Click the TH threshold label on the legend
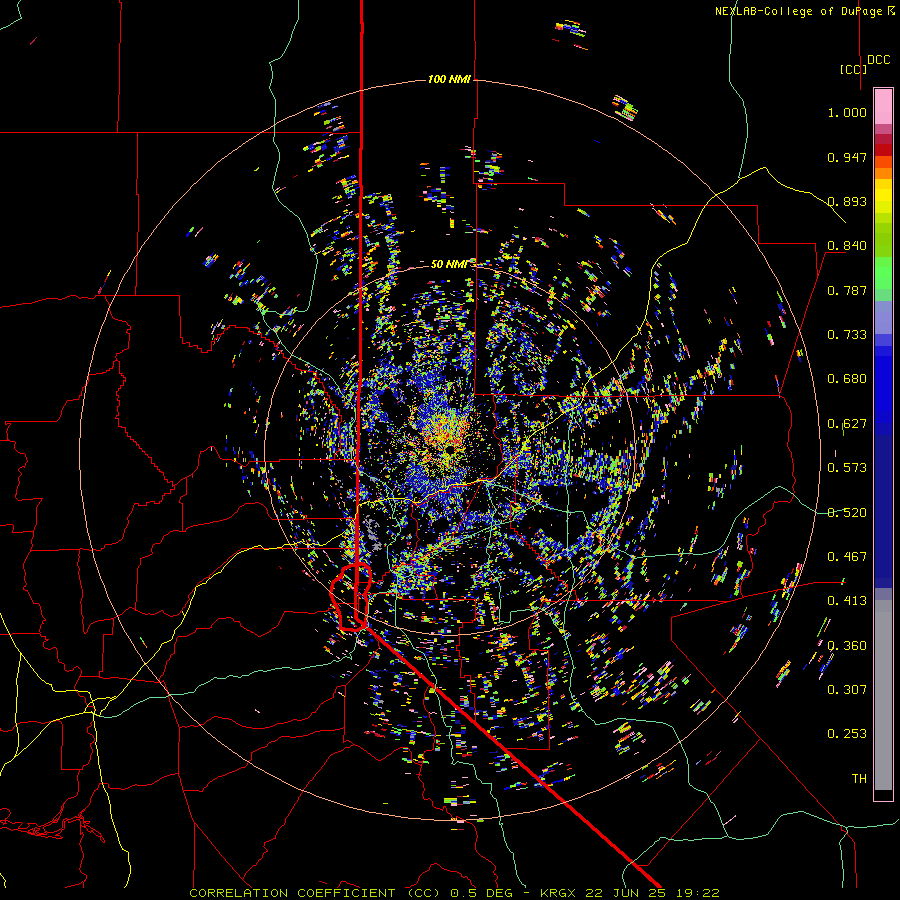900x900 pixels. [859, 779]
